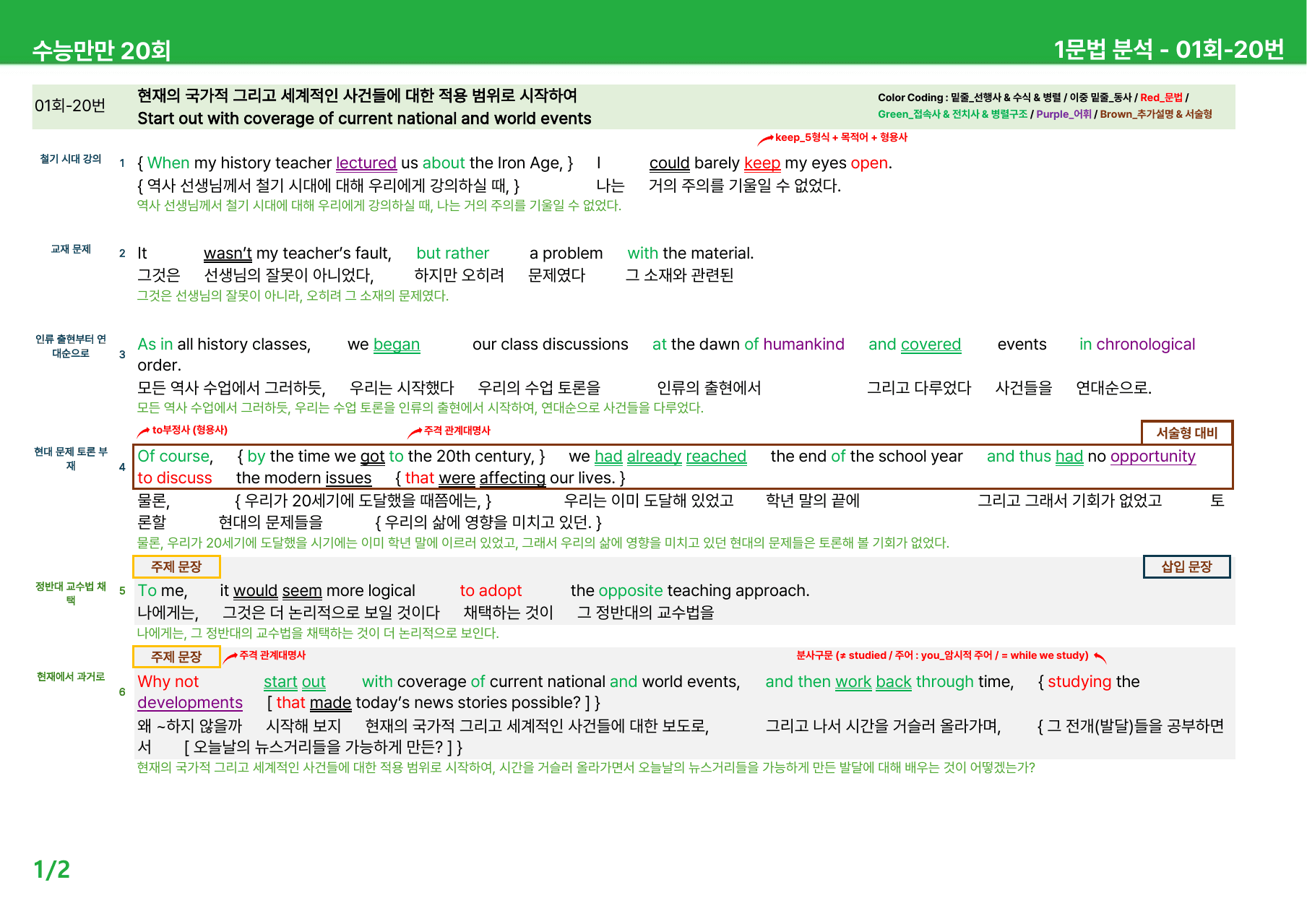The height and width of the screenshot is (924, 1307).
Task: Click the header title '수능만만 20회'
Action: (x=101, y=51)
